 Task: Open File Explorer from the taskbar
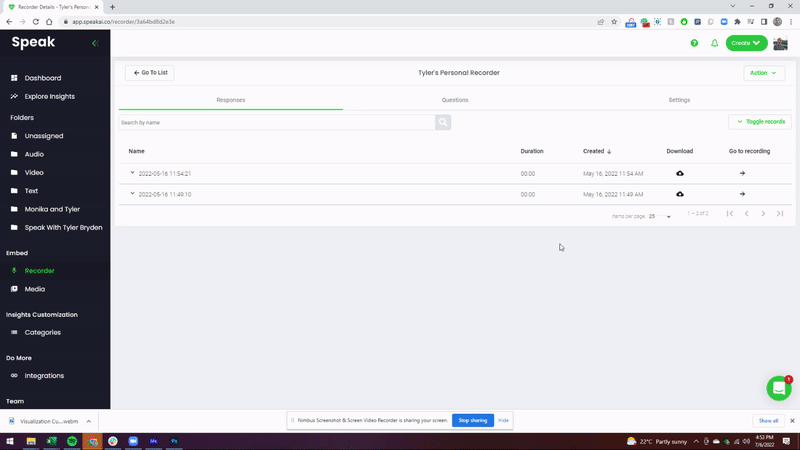pyautogui.click(x=31, y=441)
